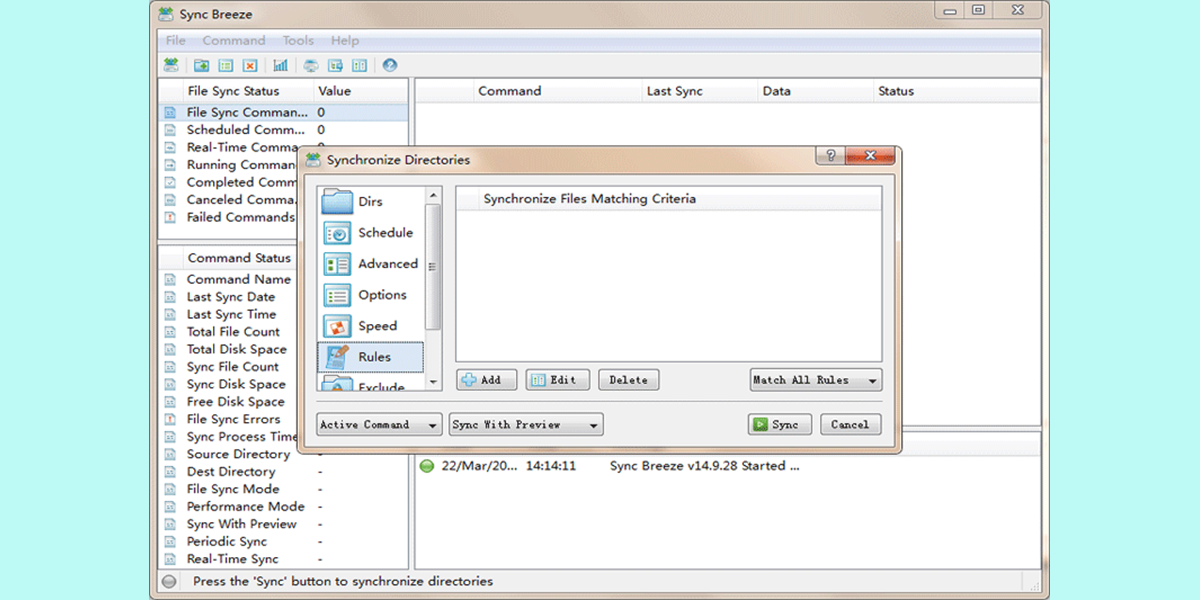Click the blue help question mark icon
Viewport: 1200px width, 600px height.
pos(390,66)
